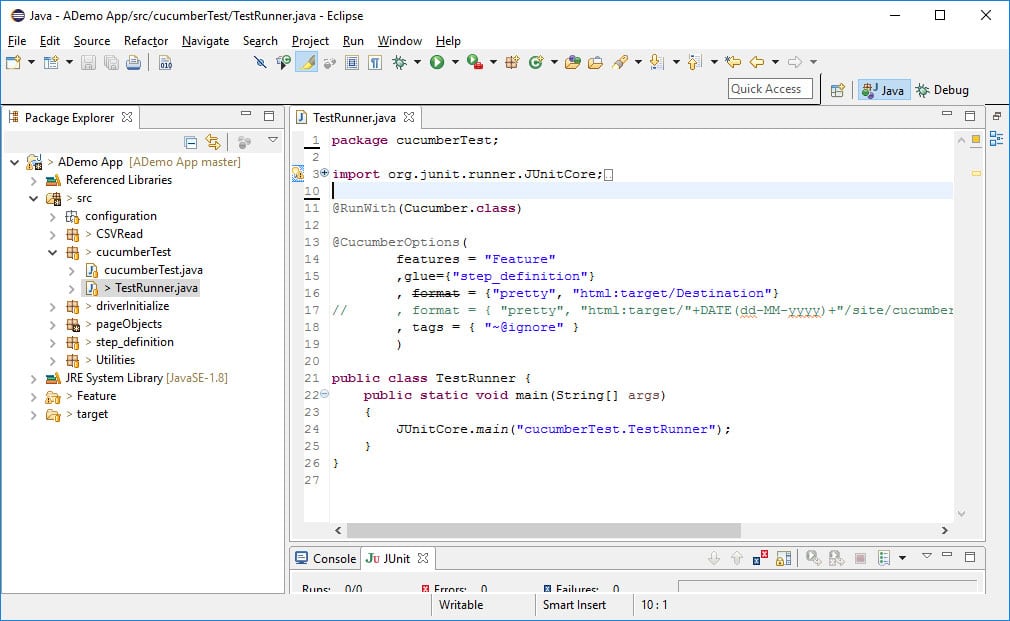Toggle Mark Occurrences highlighter button
The image size is (1010, 621).
[x=307, y=62]
